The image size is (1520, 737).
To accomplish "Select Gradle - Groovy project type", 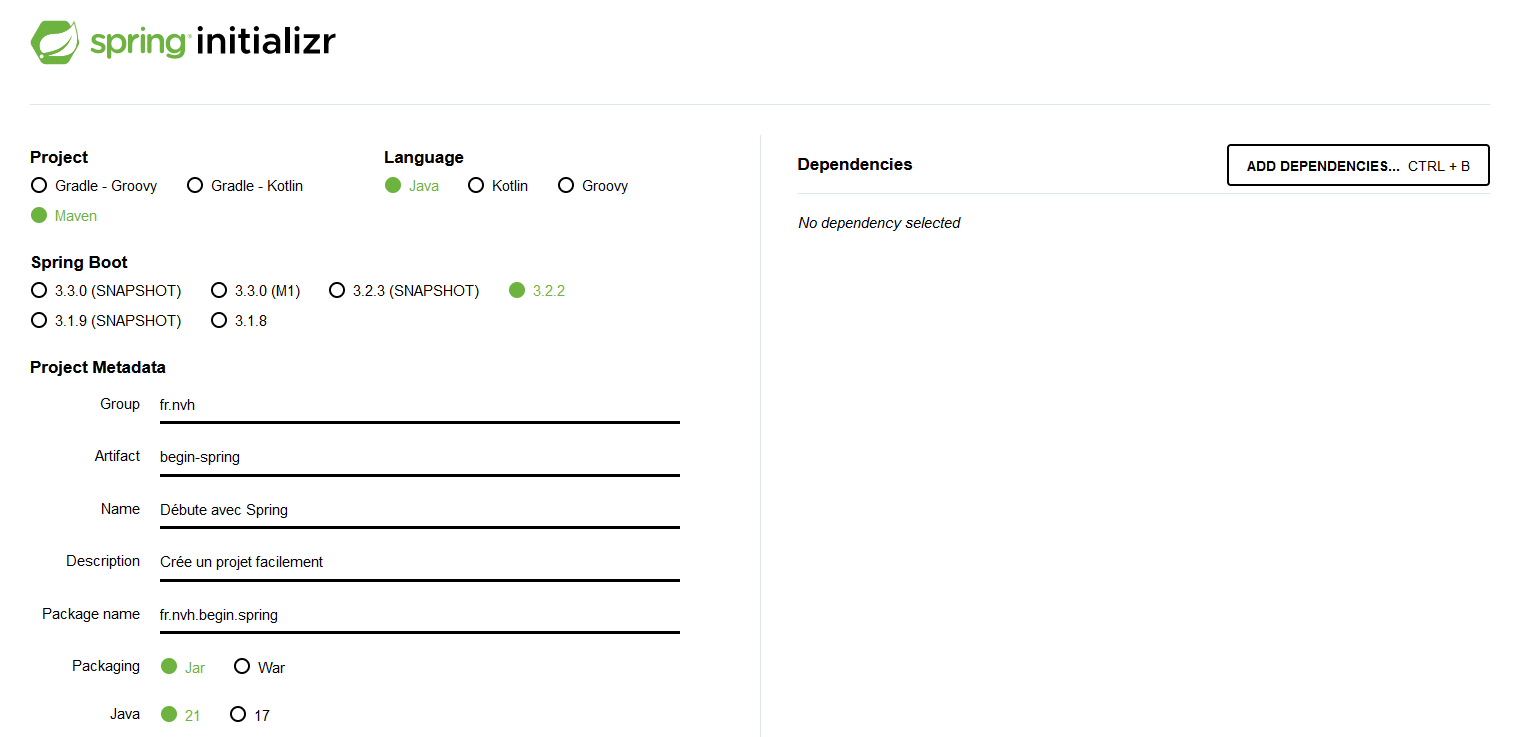I will (x=94, y=186).
